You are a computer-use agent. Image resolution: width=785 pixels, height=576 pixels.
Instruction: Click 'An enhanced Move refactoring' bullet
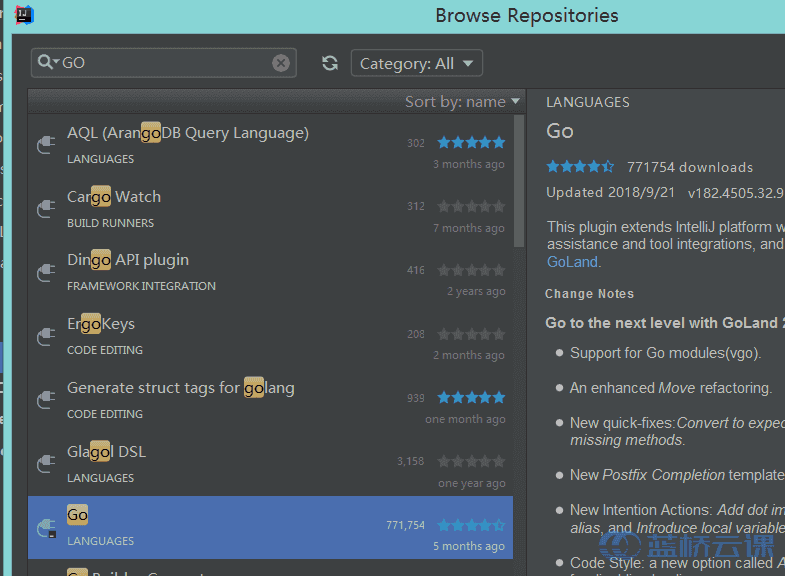tap(671, 388)
